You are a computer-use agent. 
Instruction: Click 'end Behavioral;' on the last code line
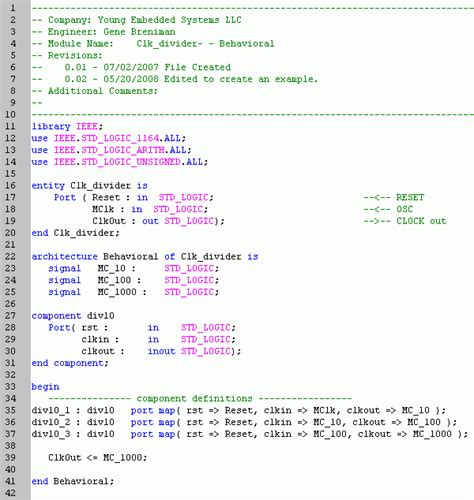coord(73,481)
